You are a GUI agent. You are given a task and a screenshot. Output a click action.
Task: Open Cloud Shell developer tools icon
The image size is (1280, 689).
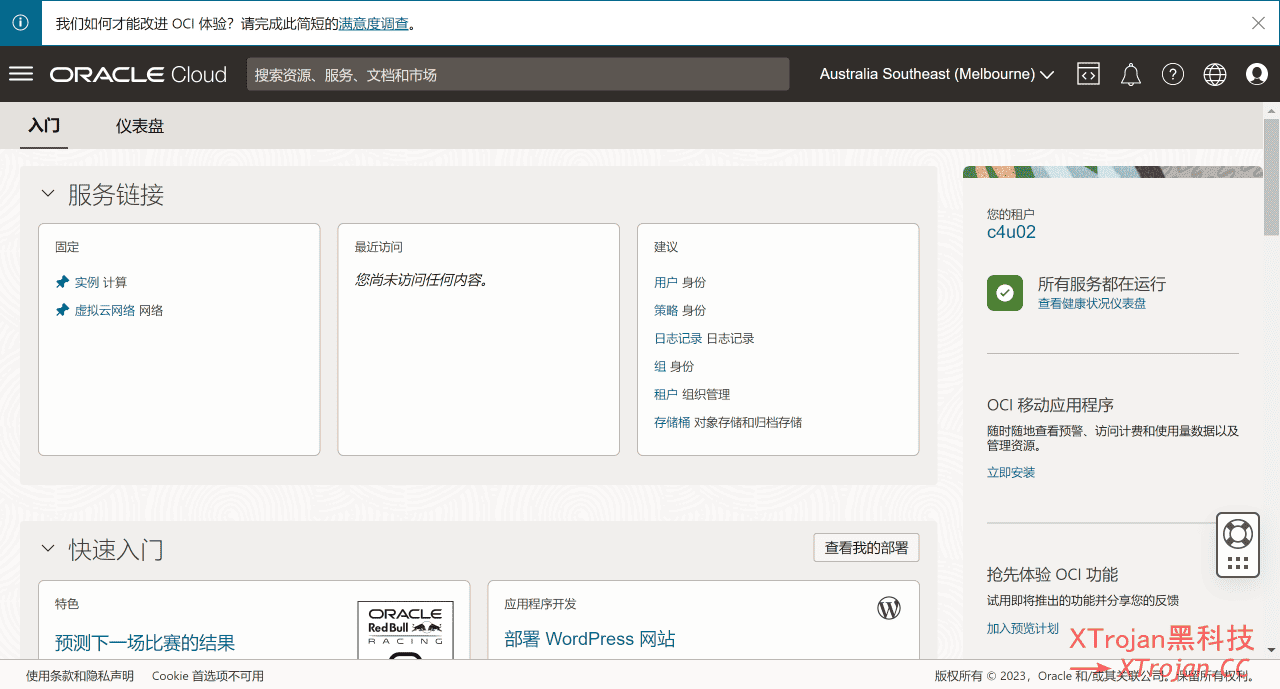pos(1088,74)
